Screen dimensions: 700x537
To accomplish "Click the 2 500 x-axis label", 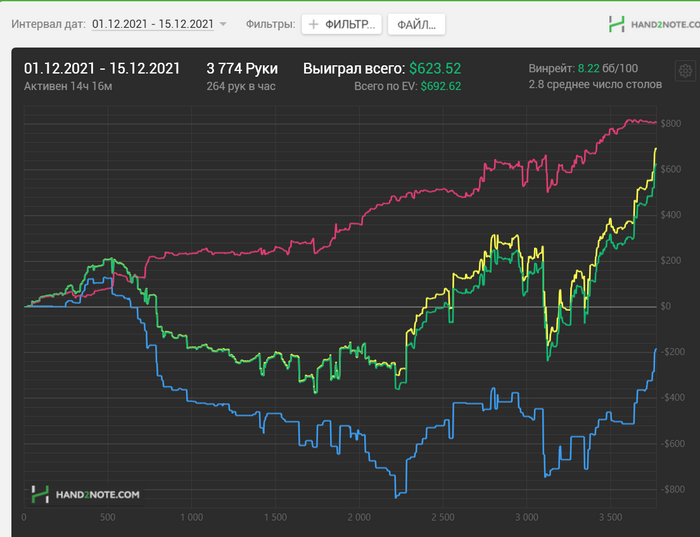I will (443, 517).
